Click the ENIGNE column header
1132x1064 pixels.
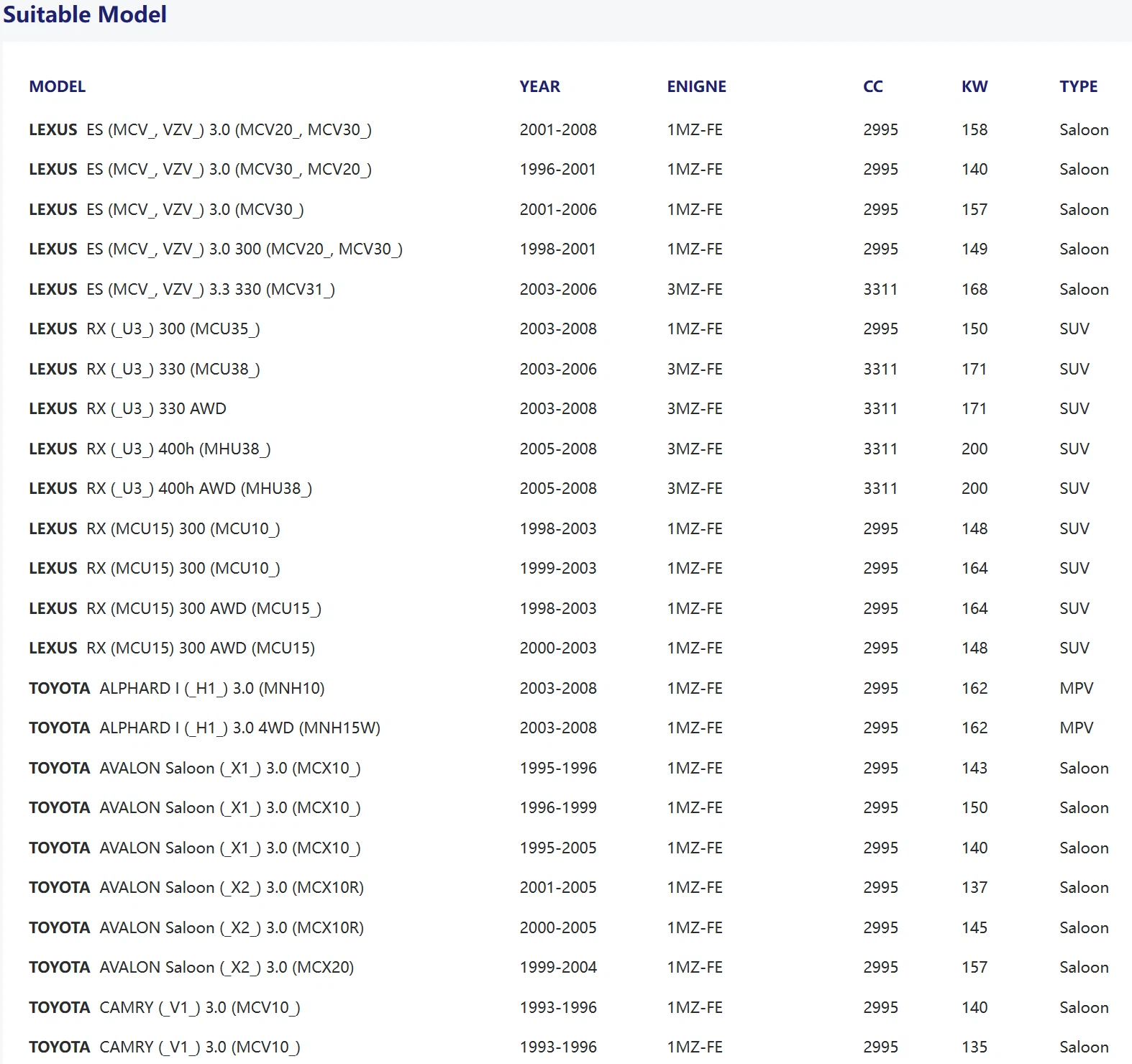[x=697, y=87]
